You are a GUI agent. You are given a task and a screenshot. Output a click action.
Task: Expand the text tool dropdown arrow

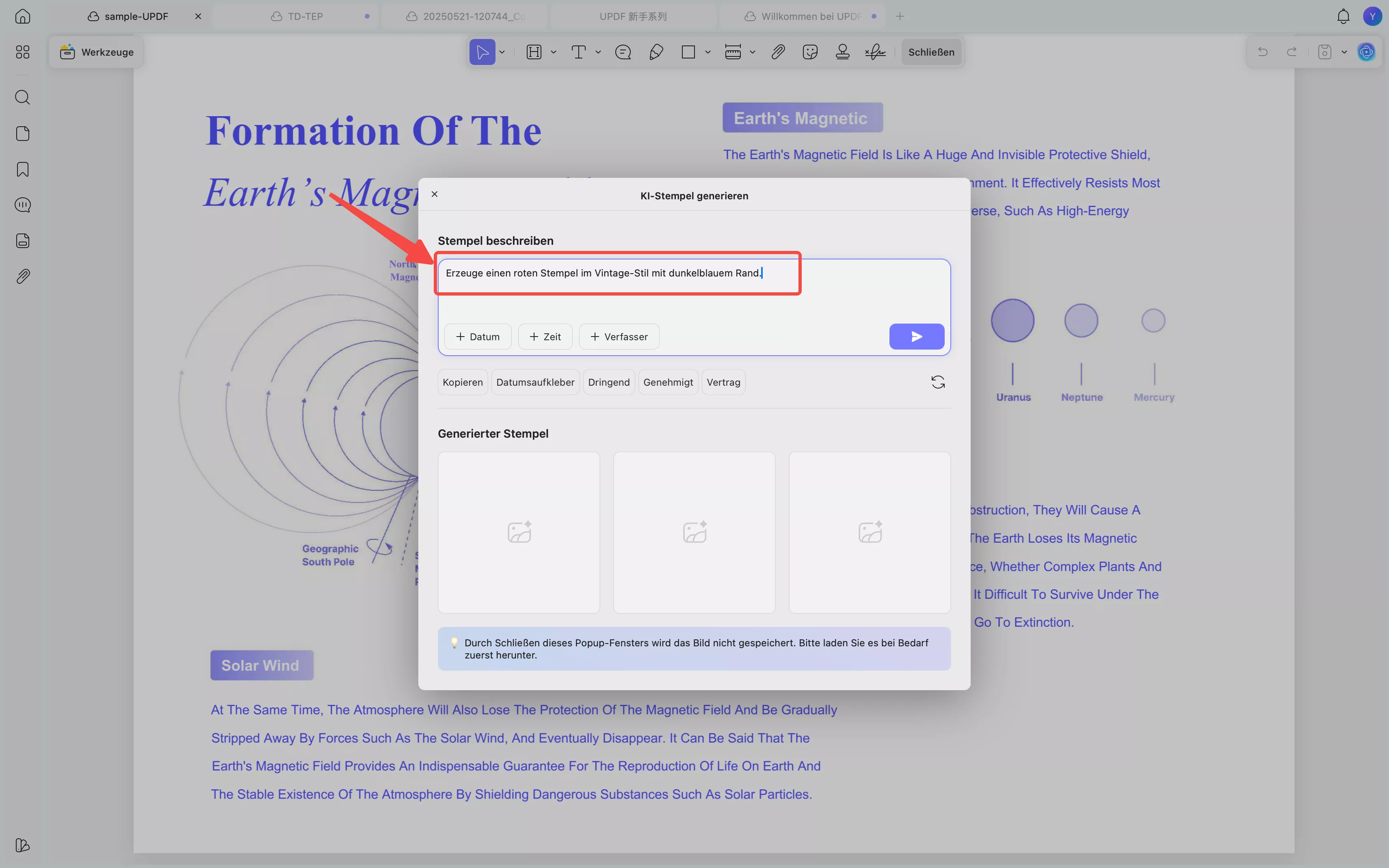click(x=598, y=52)
